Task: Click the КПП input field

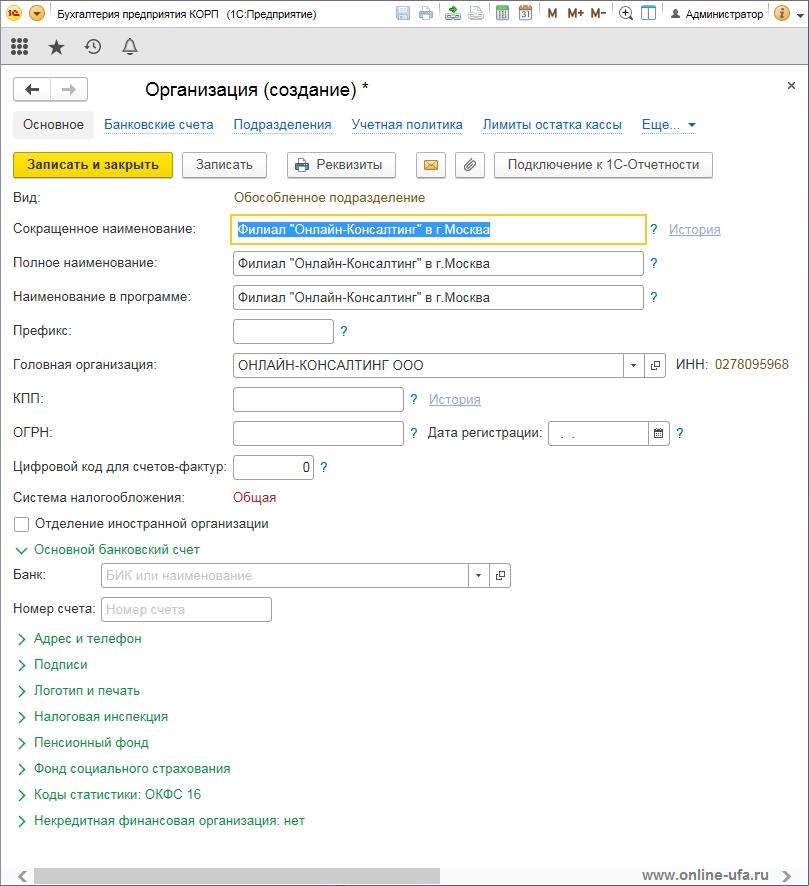Action: pyautogui.click(x=318, y=399)
